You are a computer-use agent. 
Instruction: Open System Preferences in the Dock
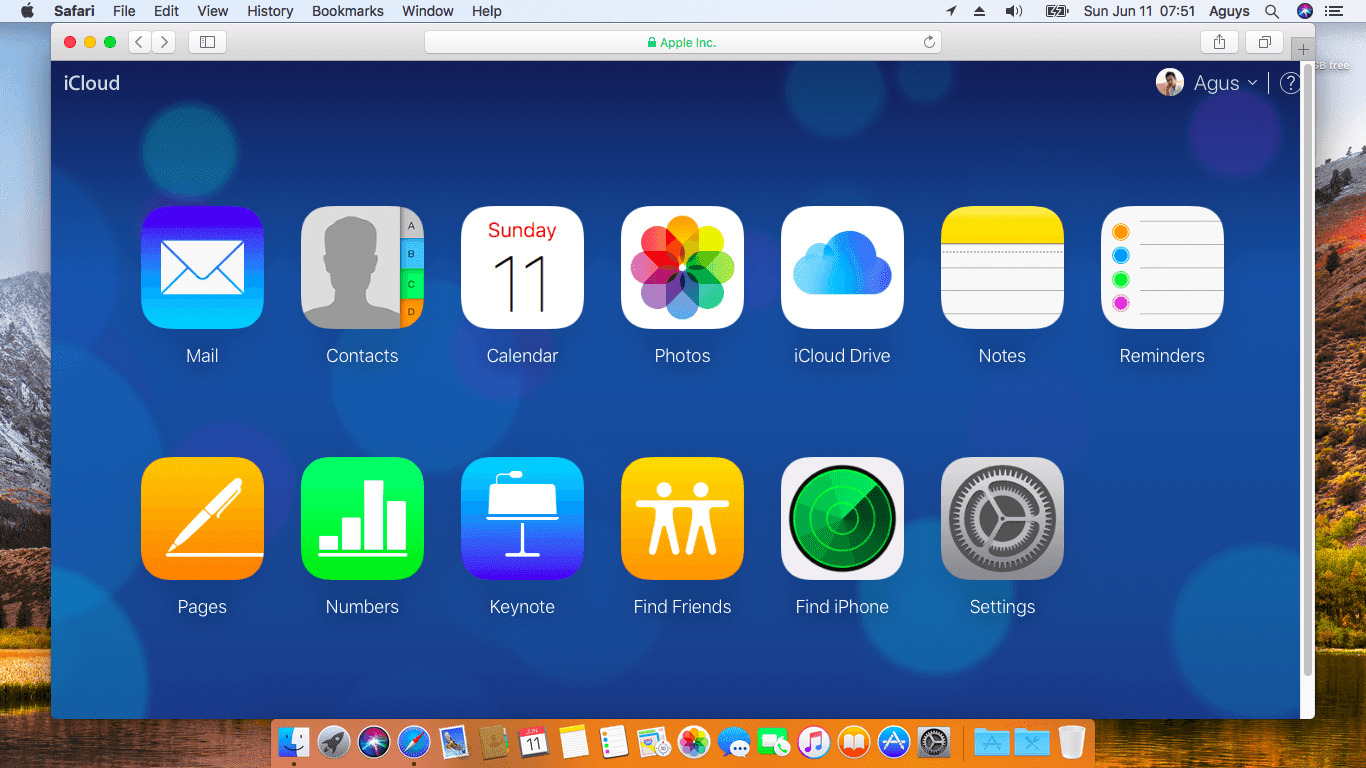click(933, 742)
